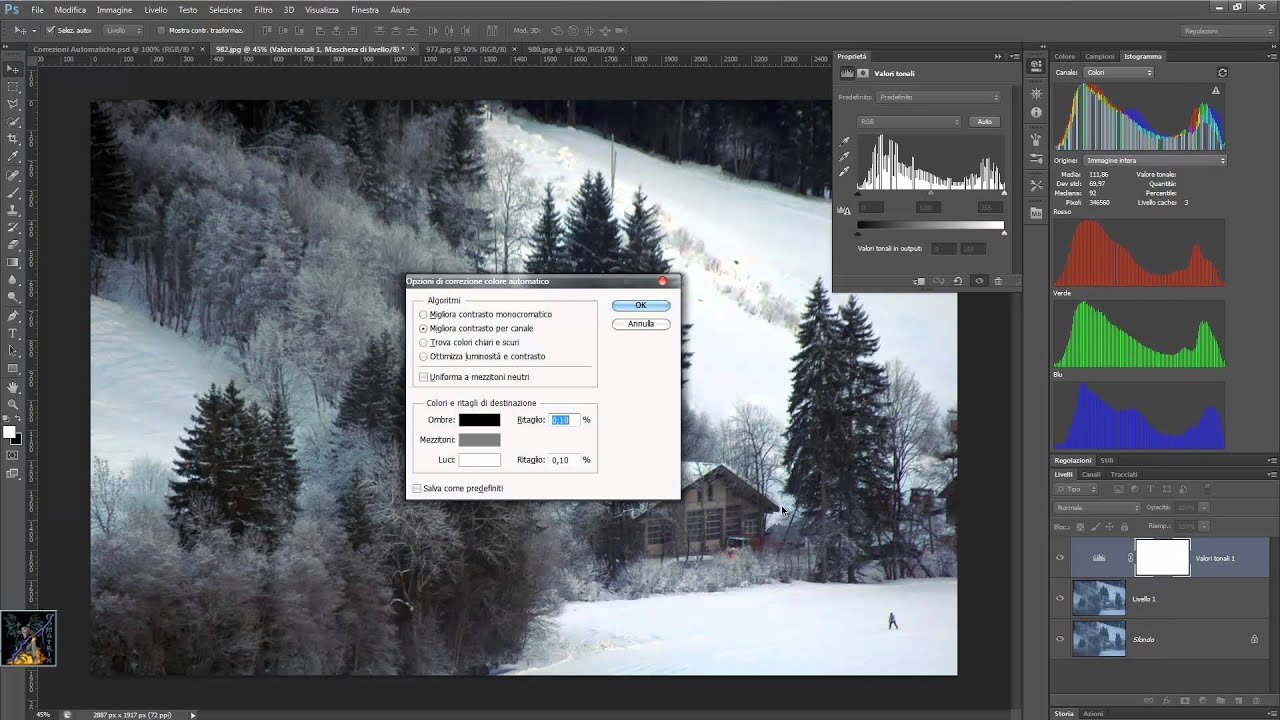
Task: Select the Lasso tool
Action: 13,104
